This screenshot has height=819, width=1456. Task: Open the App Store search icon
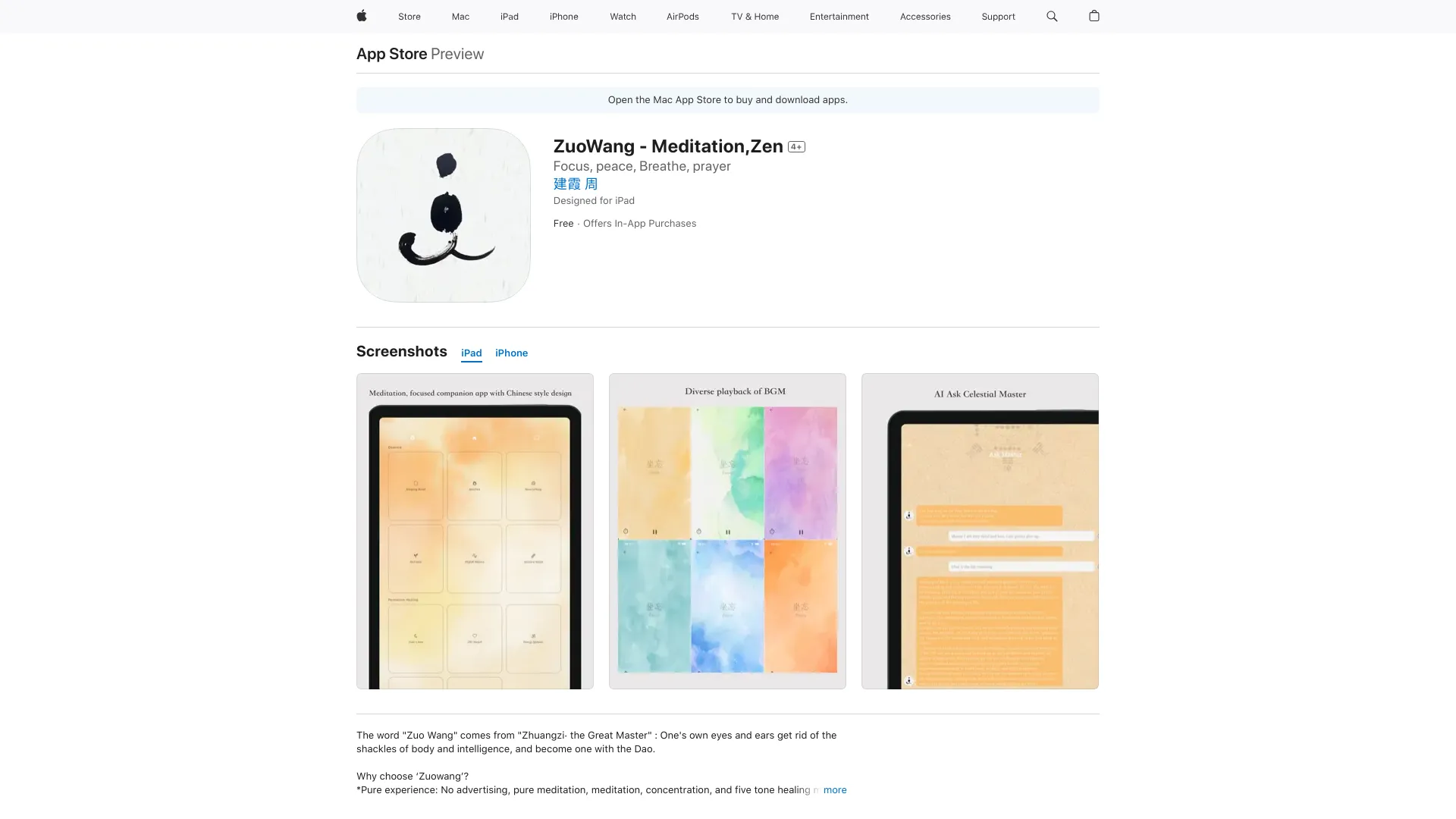click(x=1051, y=16)
